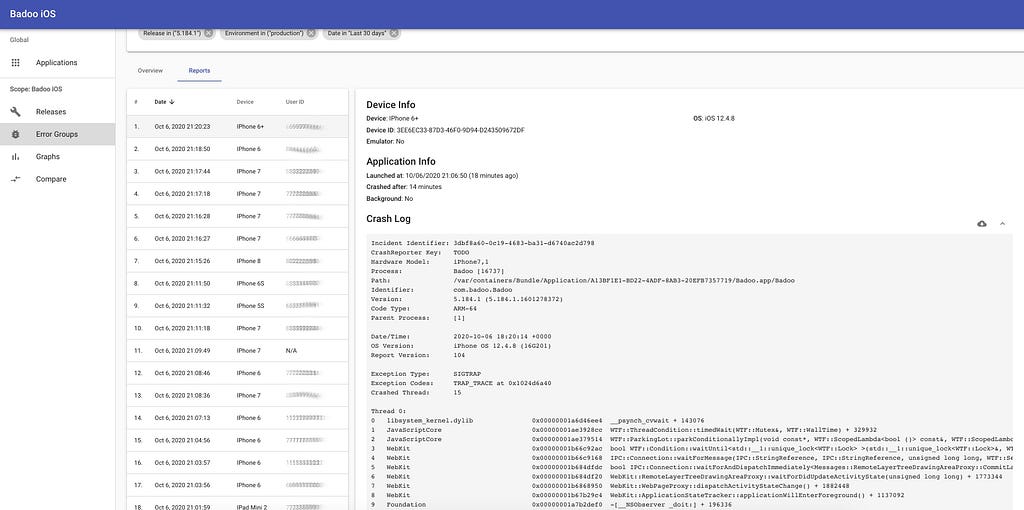
Task: Click the iPhone 6S device cell
Action: [251, 283]
